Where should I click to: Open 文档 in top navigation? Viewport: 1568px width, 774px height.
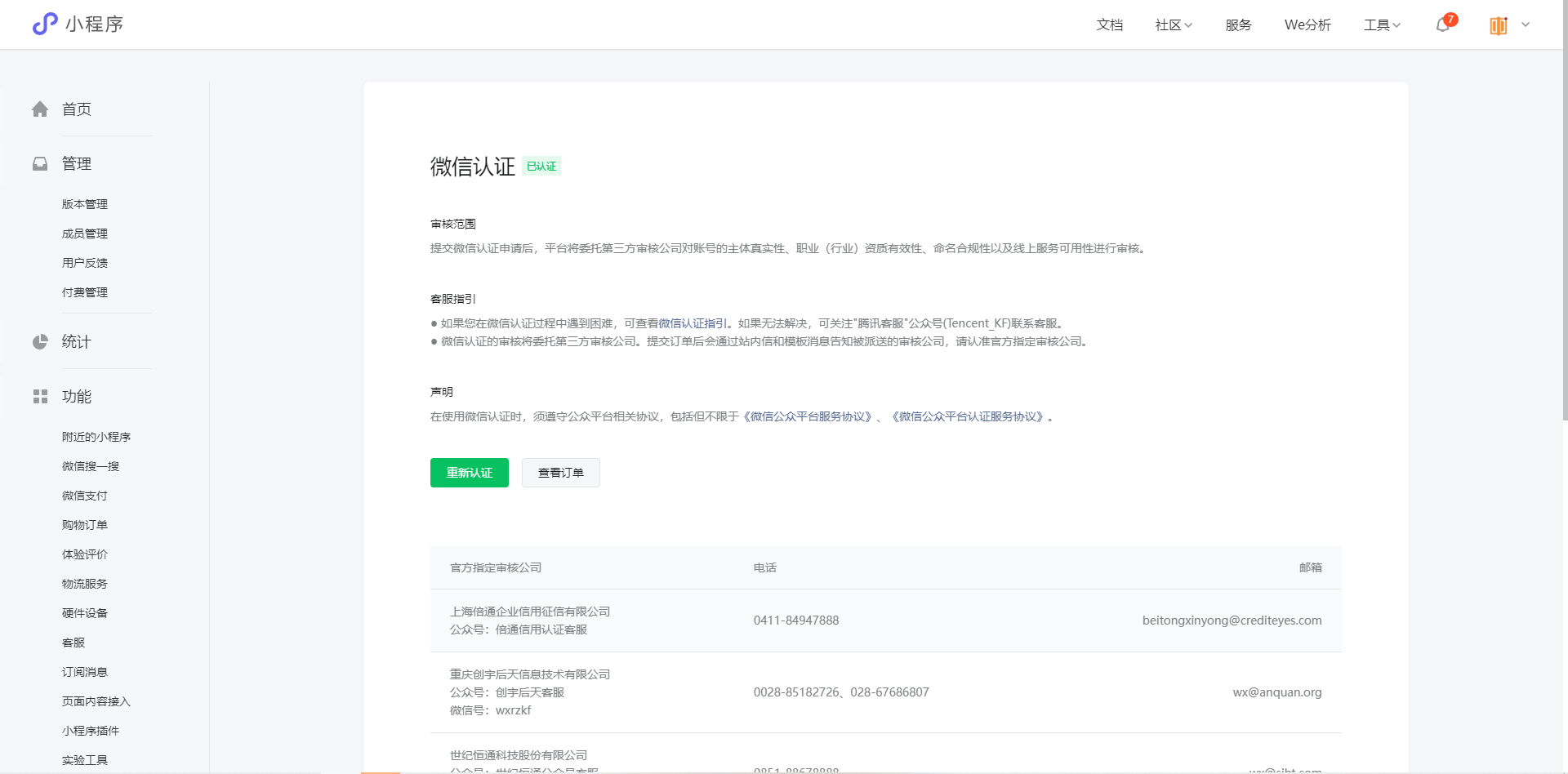(1110, 25)
